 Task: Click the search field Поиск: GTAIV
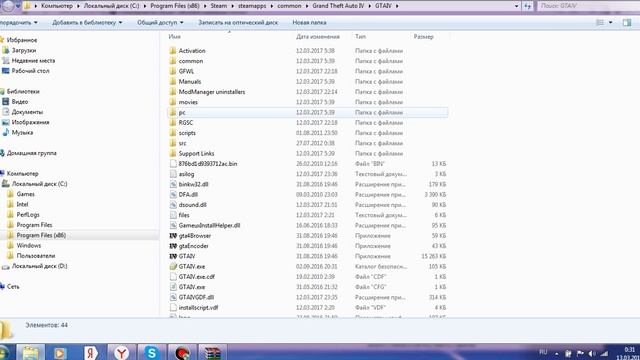click(588, 6)
